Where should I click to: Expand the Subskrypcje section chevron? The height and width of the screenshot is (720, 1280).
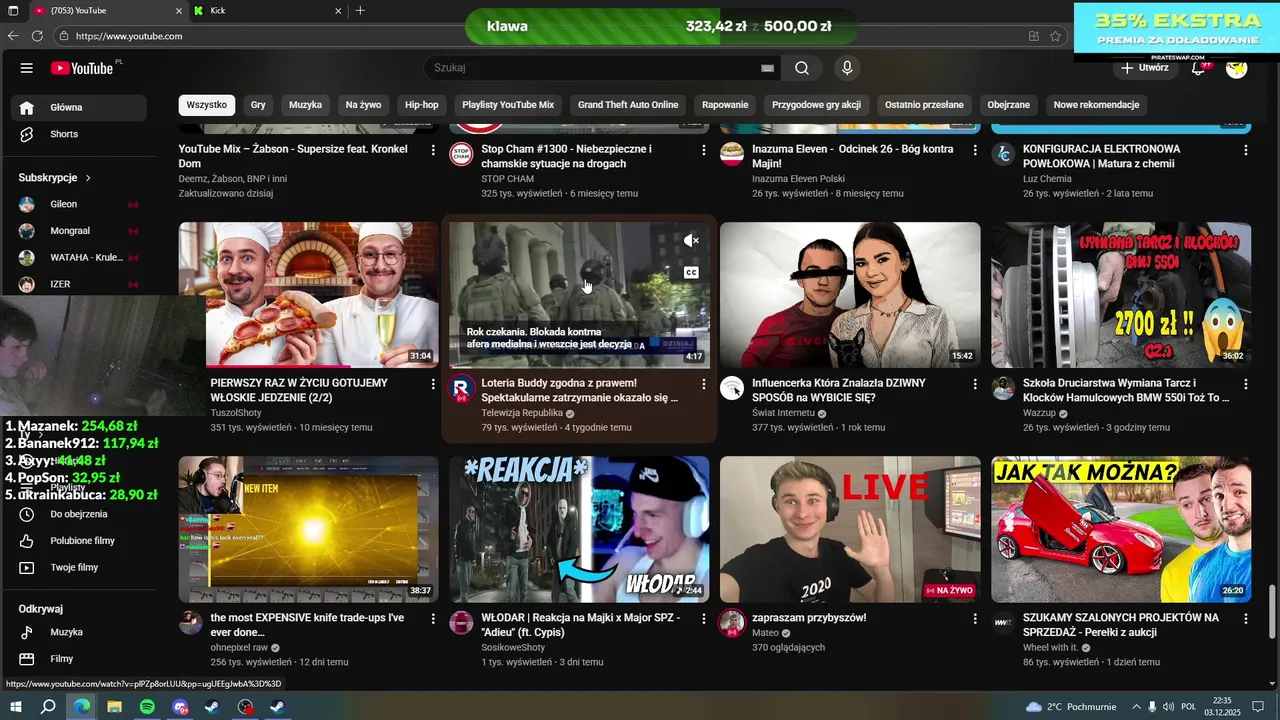(x=88, y=178)
